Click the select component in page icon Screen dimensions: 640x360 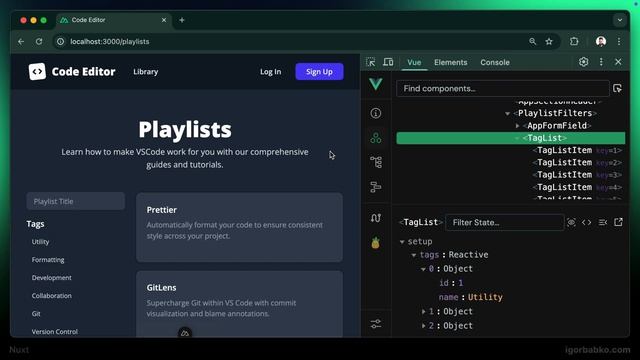[617, 89]
